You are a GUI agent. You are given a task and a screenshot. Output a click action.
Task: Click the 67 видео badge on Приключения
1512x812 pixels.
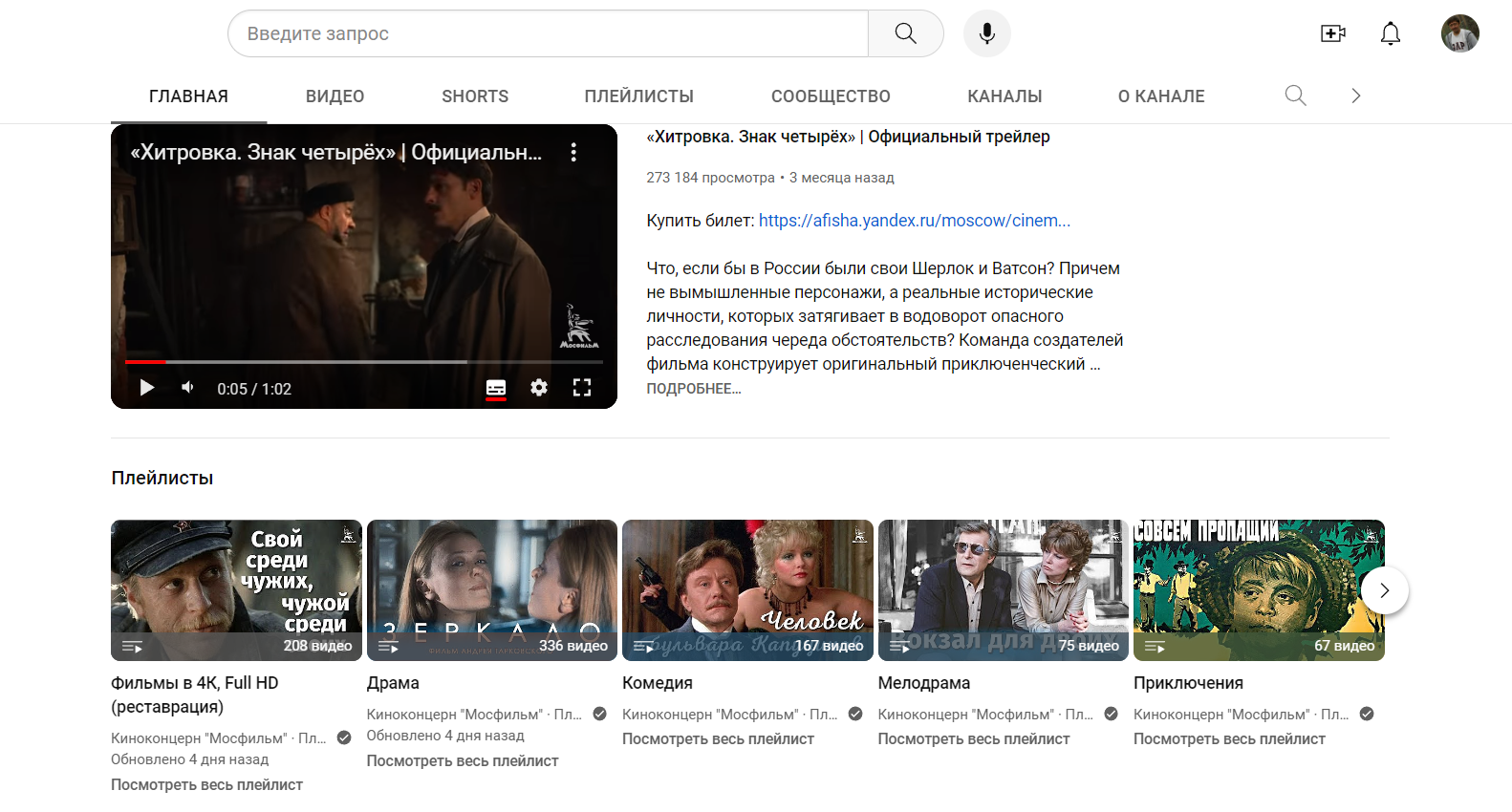[1344, 646]
